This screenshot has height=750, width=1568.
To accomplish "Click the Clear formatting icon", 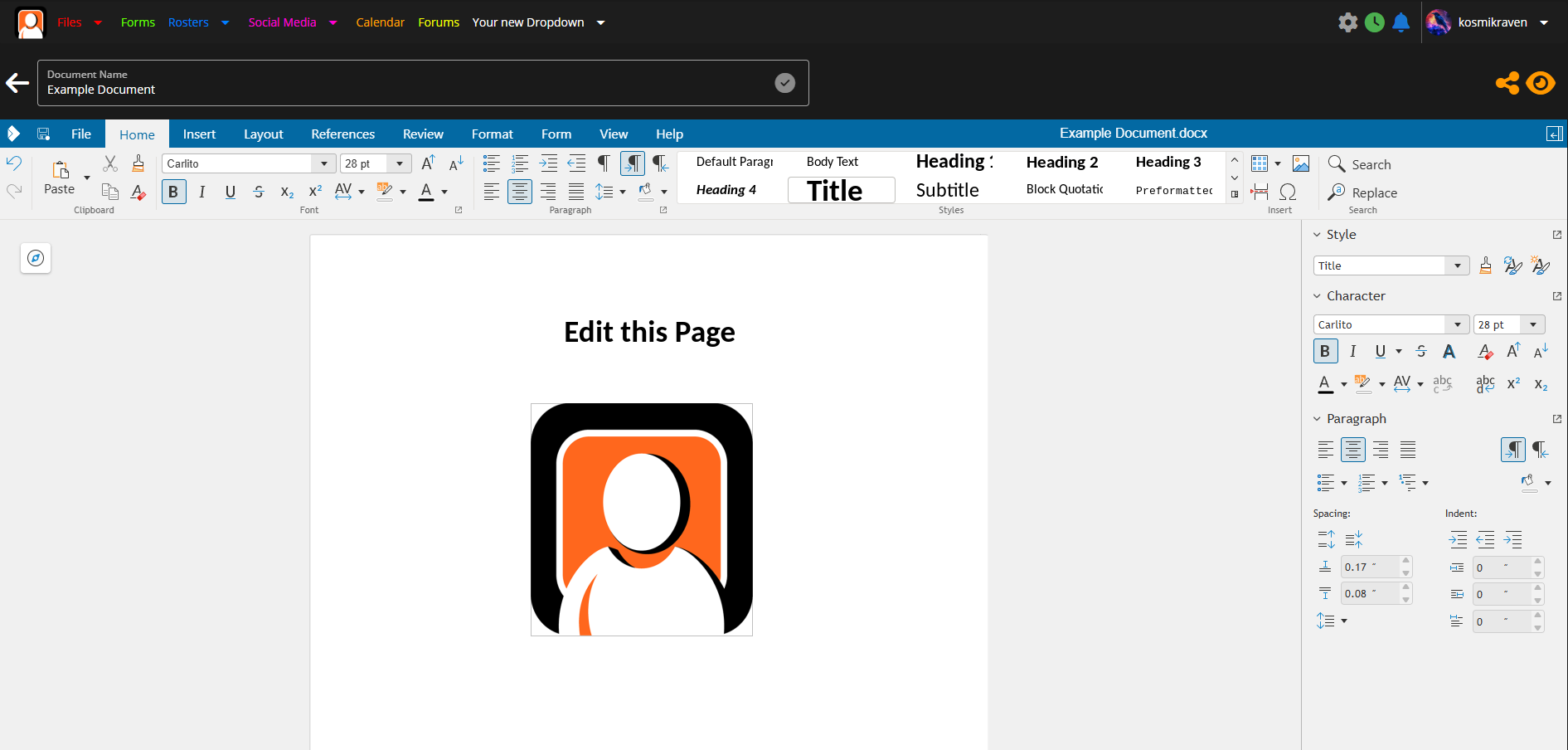I will click(138, 192).
